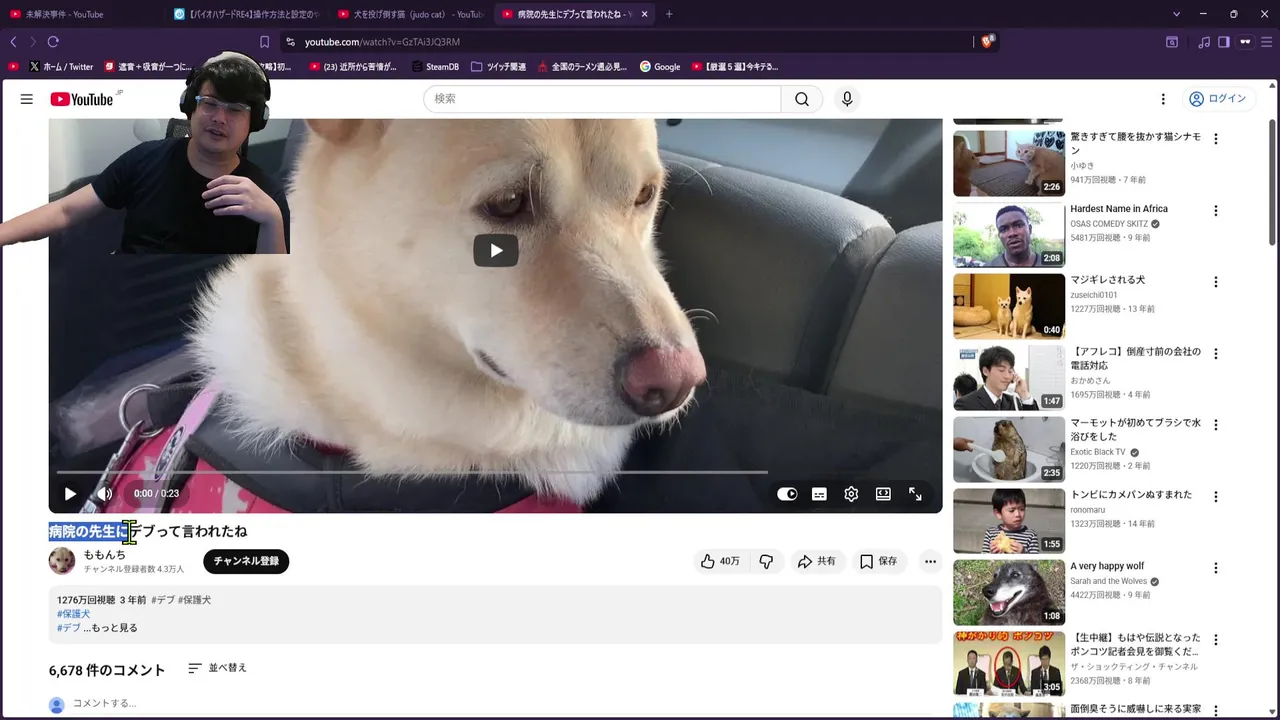Click the ログイン sign-in button
Viewport: 1280px width, 720px height.
click(1217, 99)
